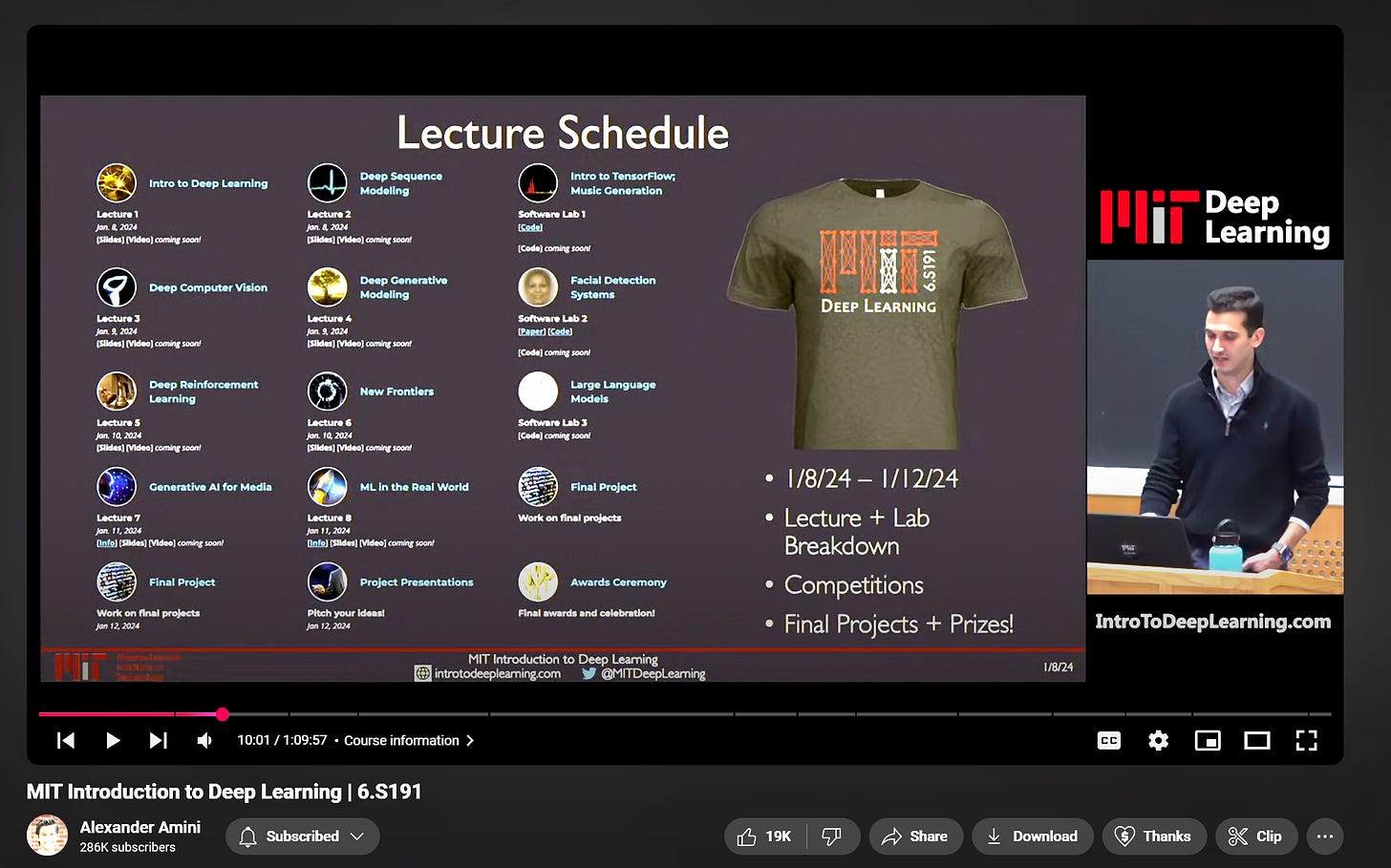Click the Software Lab 2 Paper link
The width and height of the screenshot is (1391, 868).
coord(532,331)
